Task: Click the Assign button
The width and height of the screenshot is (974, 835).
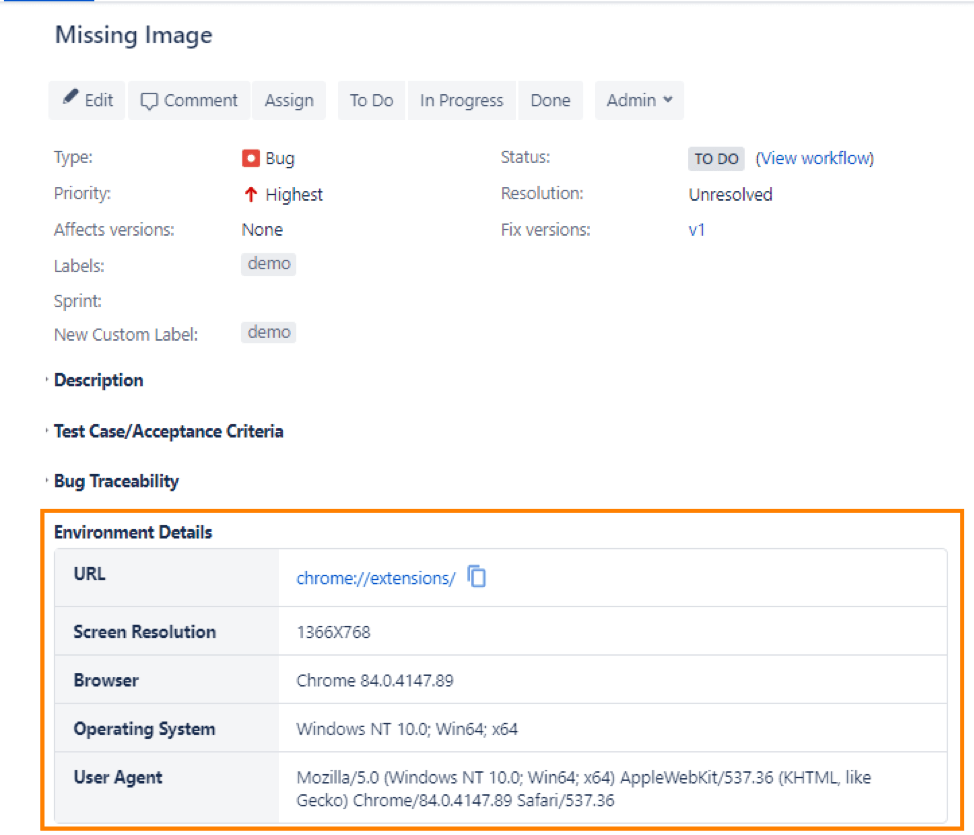Action: point(289,100)
